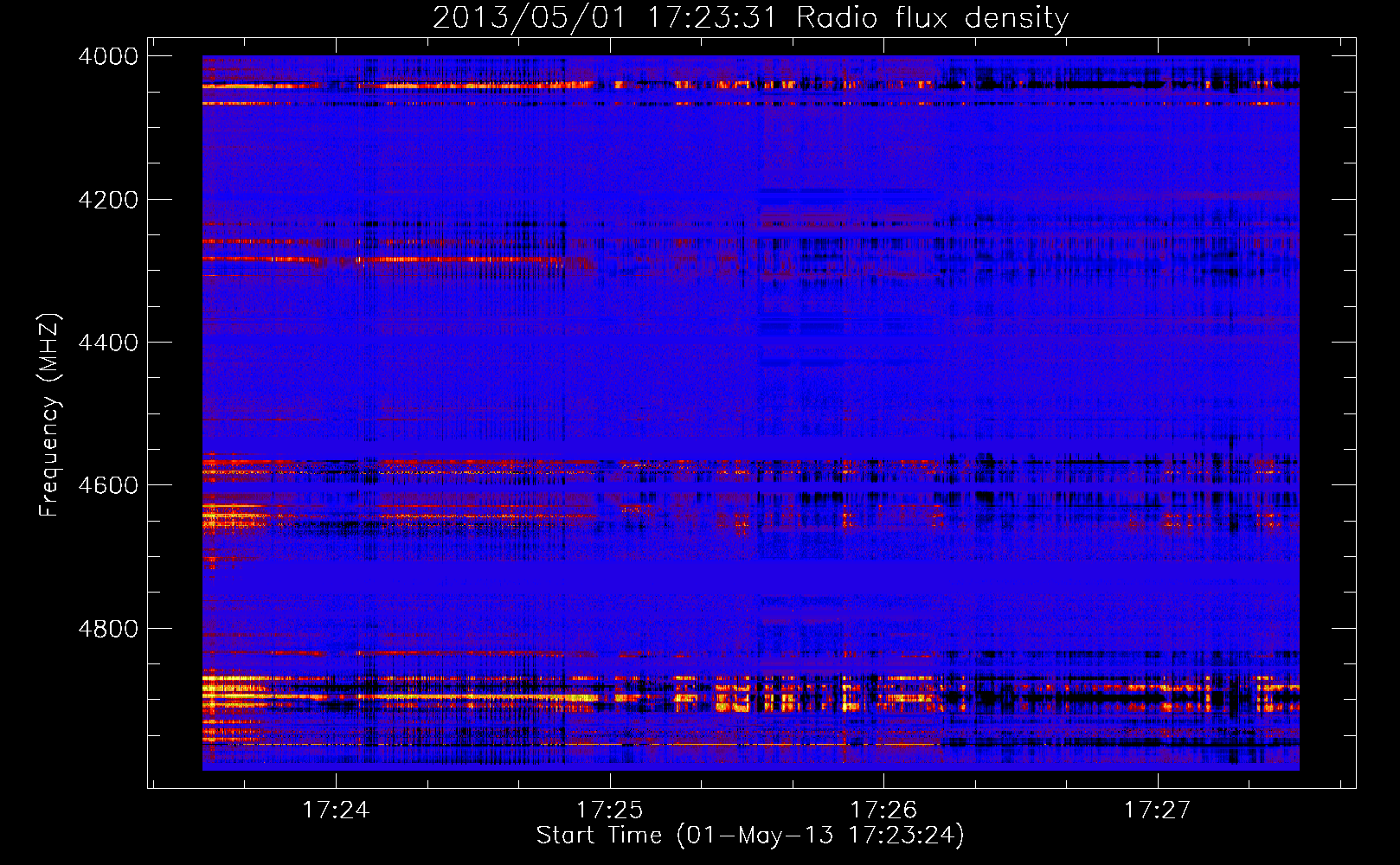
Task: Click the 17:24 time tick label
Action: [x=336, y=810]
